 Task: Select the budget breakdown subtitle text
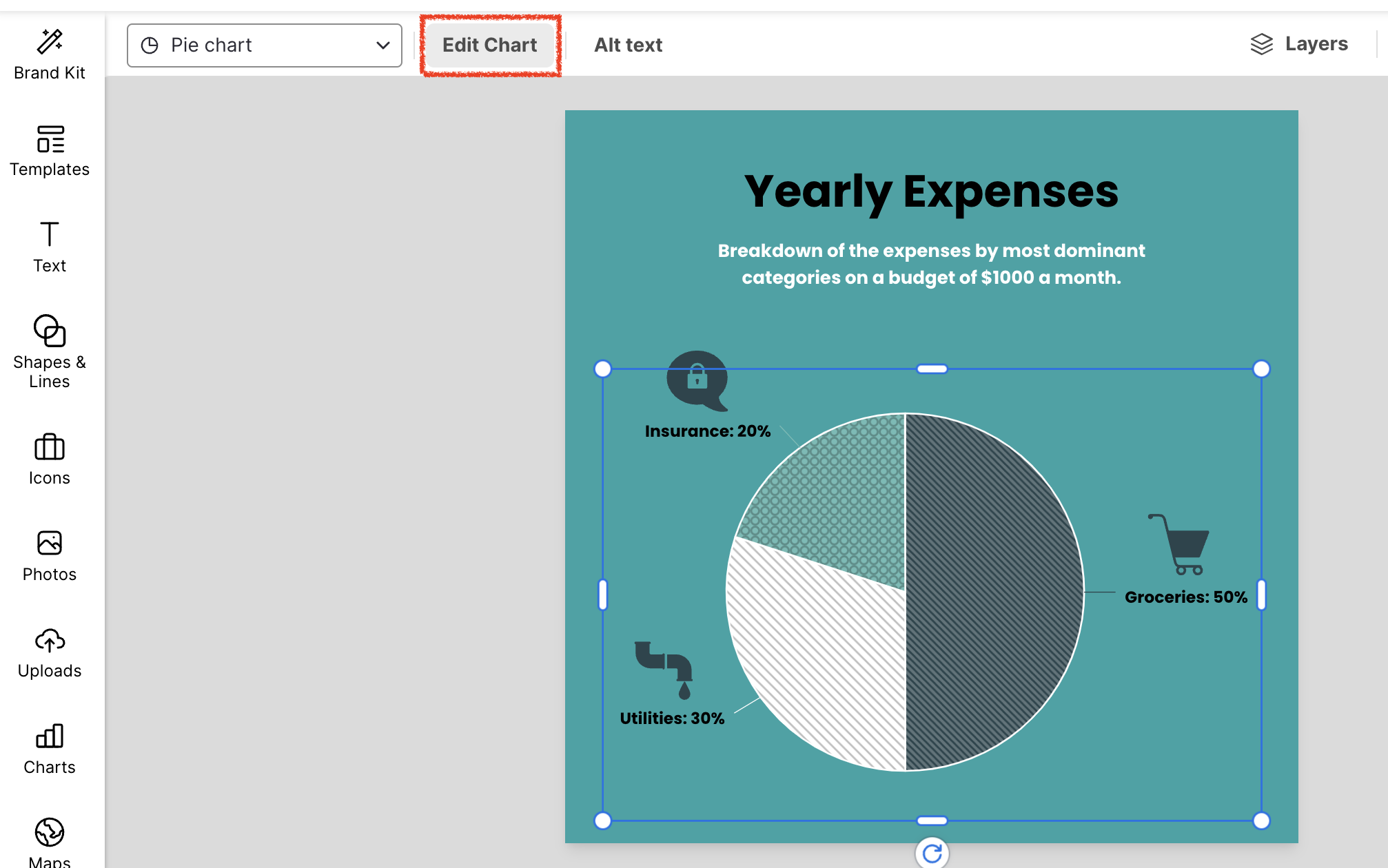pos(931,264)
